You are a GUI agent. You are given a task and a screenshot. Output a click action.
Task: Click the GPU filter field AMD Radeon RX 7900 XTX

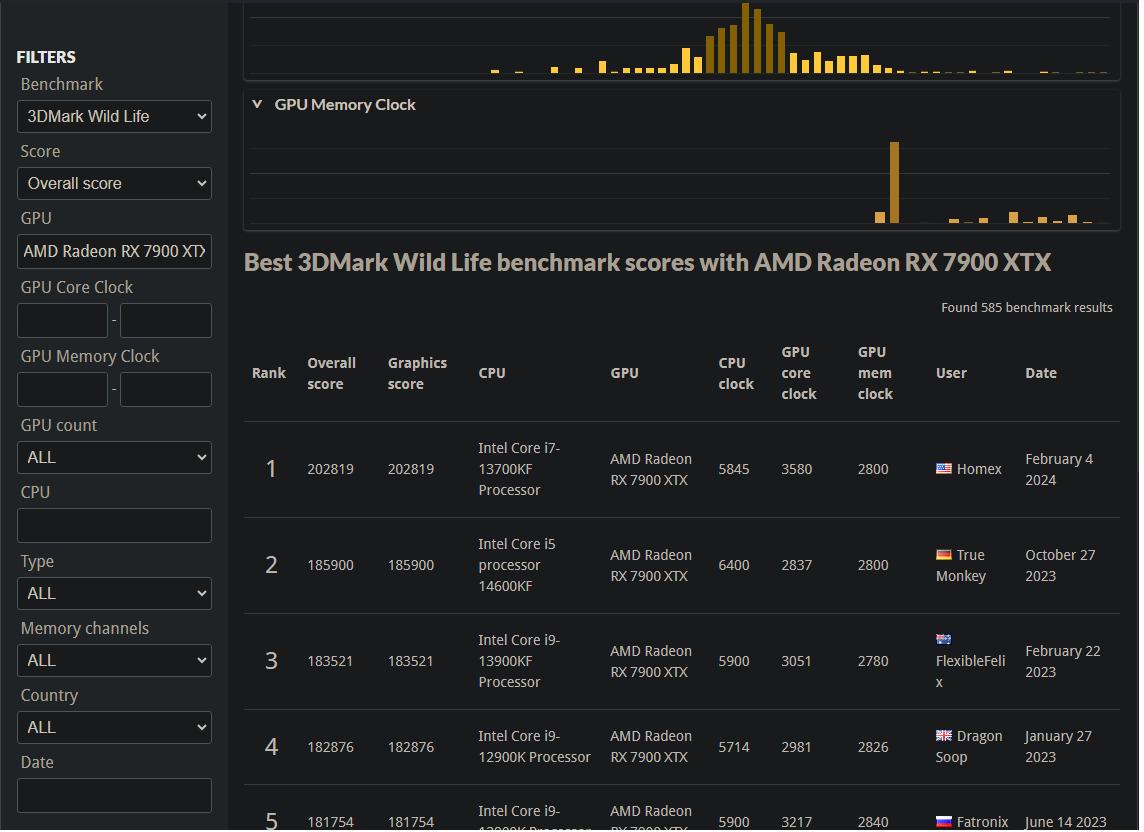[115, 252]
